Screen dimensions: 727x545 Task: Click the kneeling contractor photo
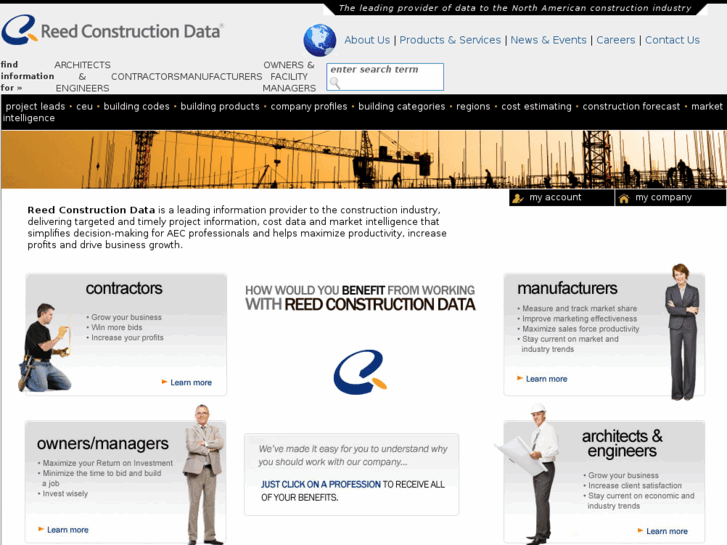click(45, 348)
